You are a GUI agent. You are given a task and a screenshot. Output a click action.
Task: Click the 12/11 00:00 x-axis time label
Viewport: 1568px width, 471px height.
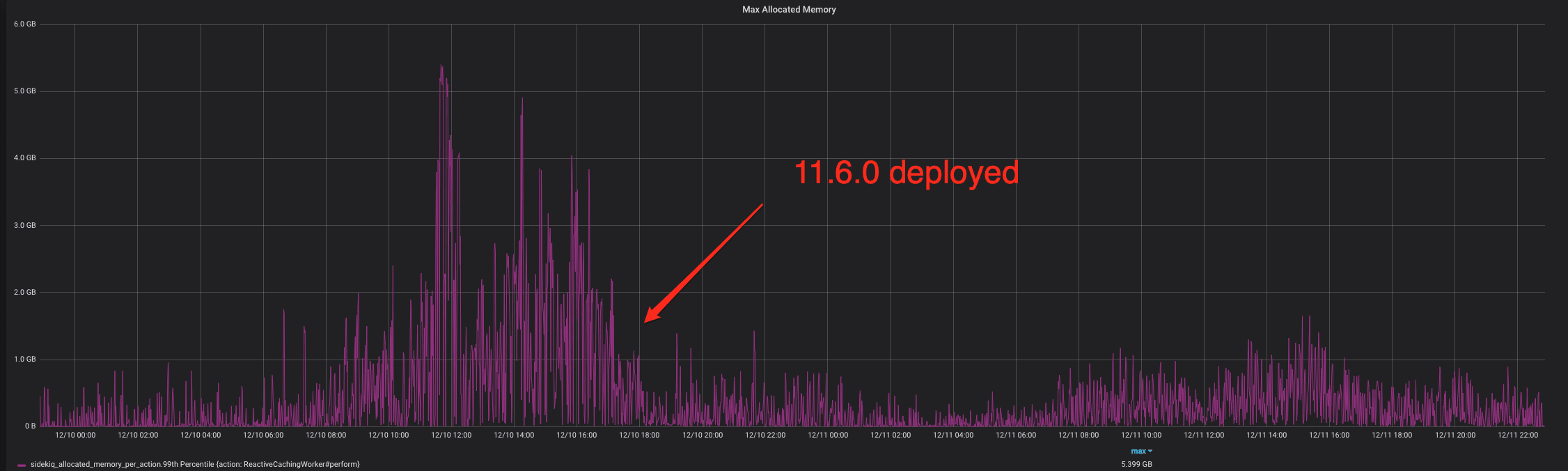828,435
